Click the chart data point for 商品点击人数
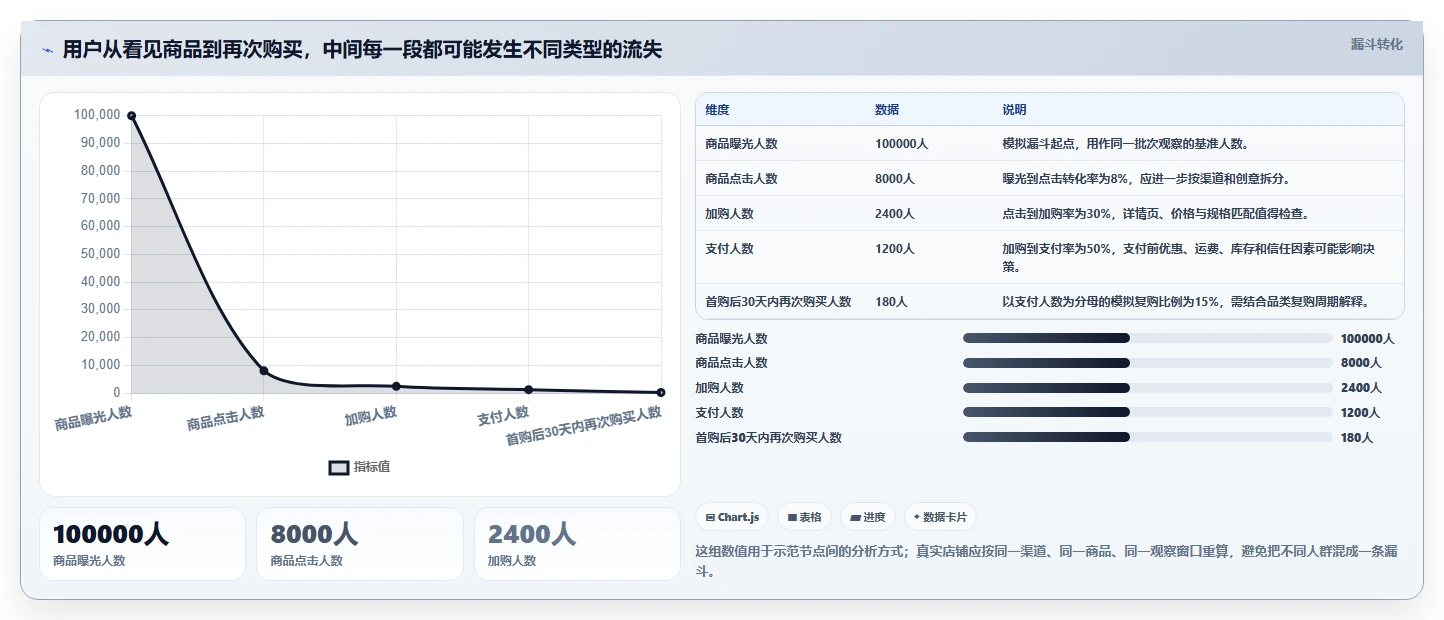Viewport: 1444px width, 620px height. tap(264, 371)
